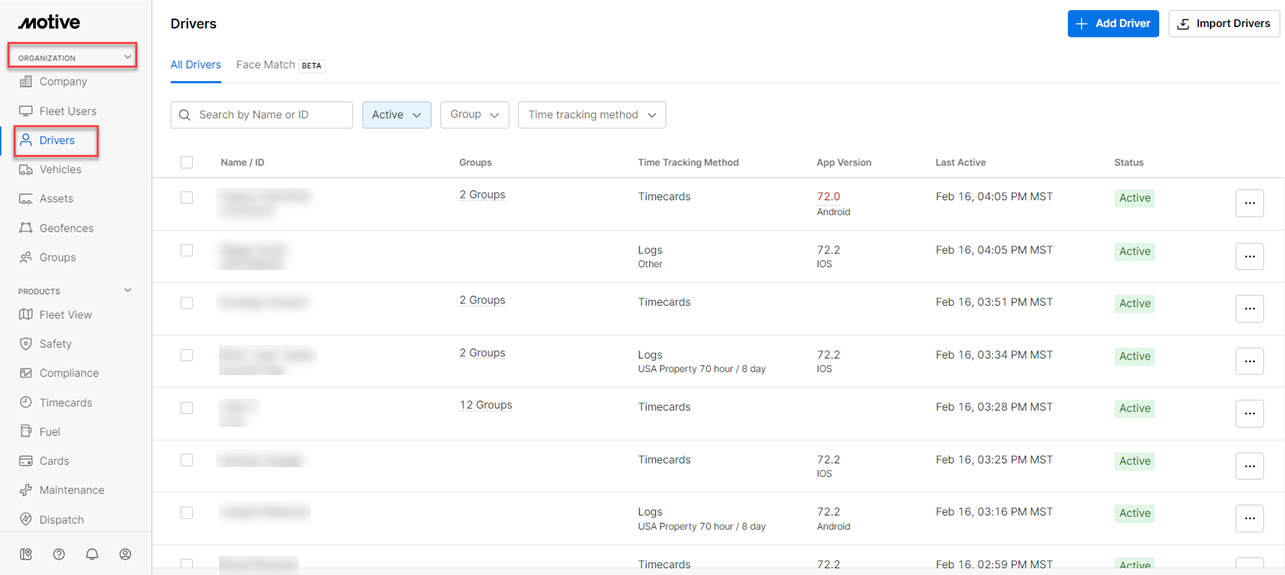Collapse the Products section chevron
This screenshot has width=1285, height=575.
pos(127,291)
